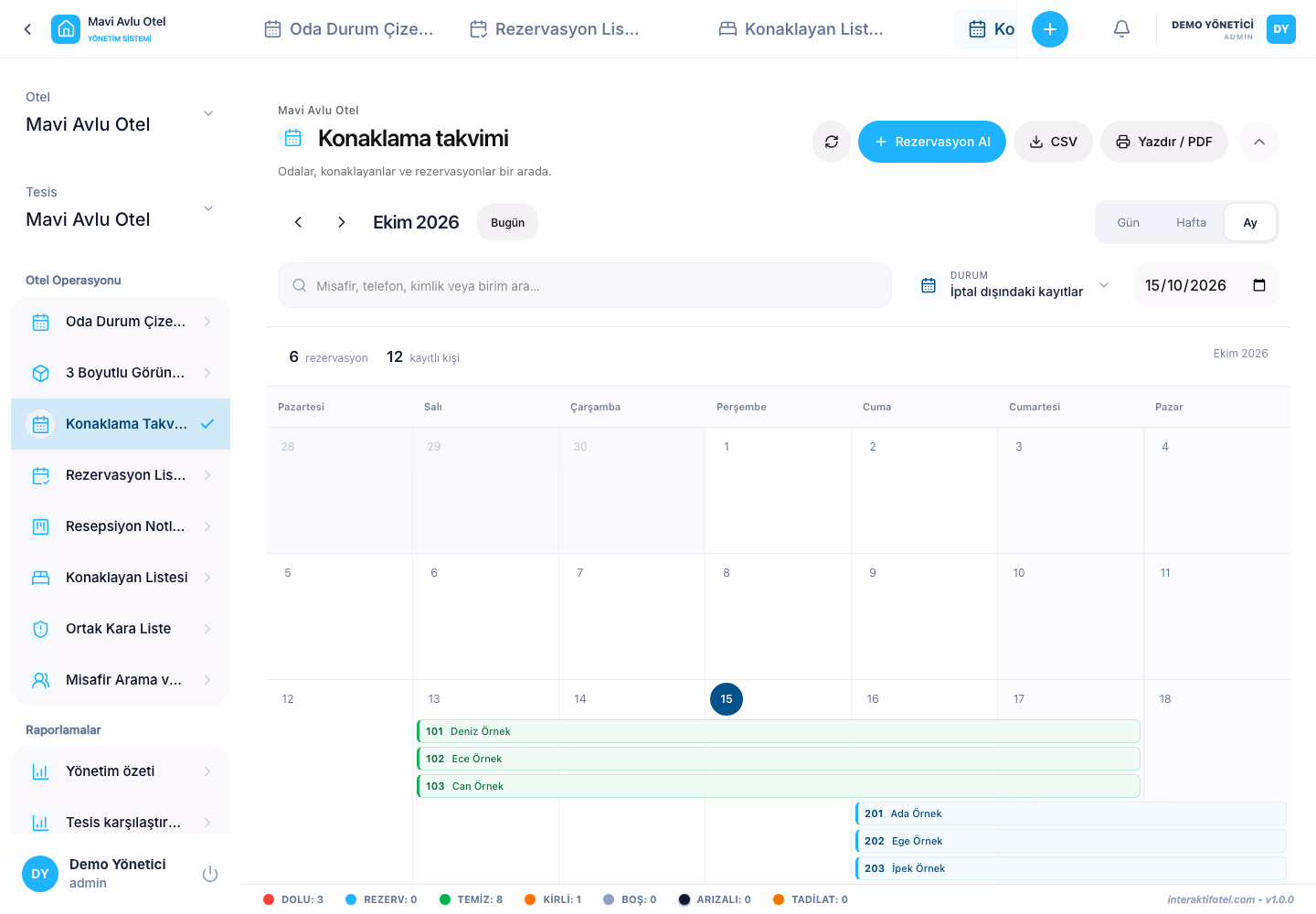
Task: Open notifications bell
Action: click(1121, 29)
